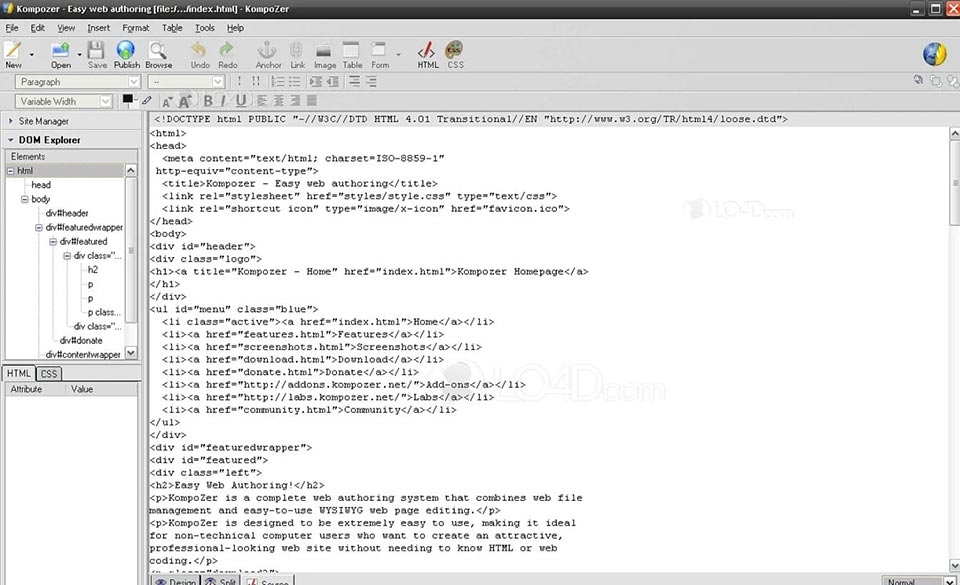Click the black text color swatch
960x585 pixels.
click(128, 100)
